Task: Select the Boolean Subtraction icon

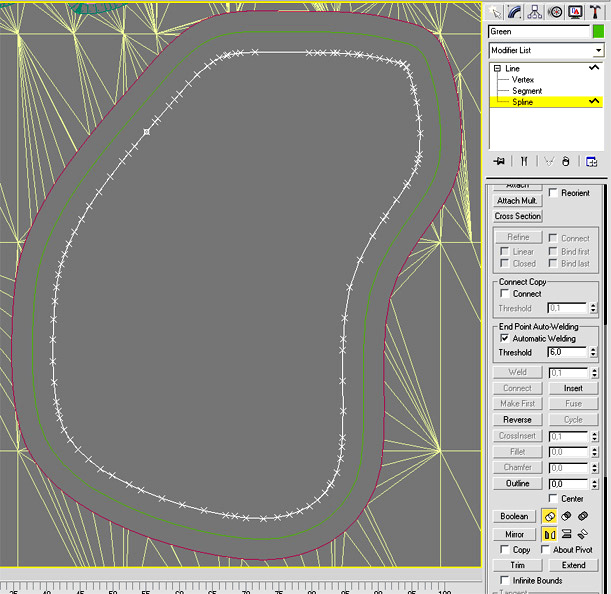Action: coord(566,516)
